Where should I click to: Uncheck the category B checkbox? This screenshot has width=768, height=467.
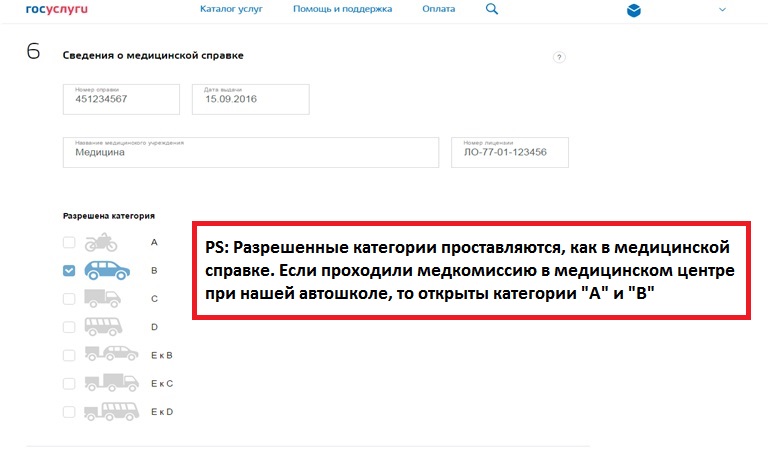click(69, 270)
